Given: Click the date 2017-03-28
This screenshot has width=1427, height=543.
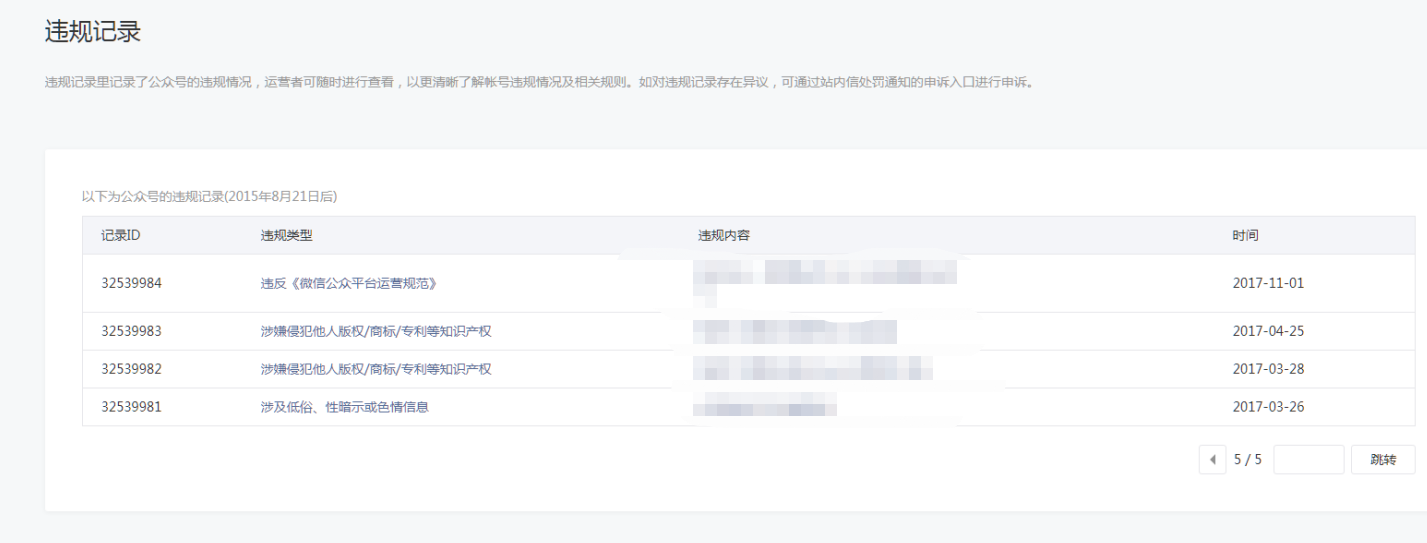Looking at the screenshot, I should click(x=1268, y=369).
